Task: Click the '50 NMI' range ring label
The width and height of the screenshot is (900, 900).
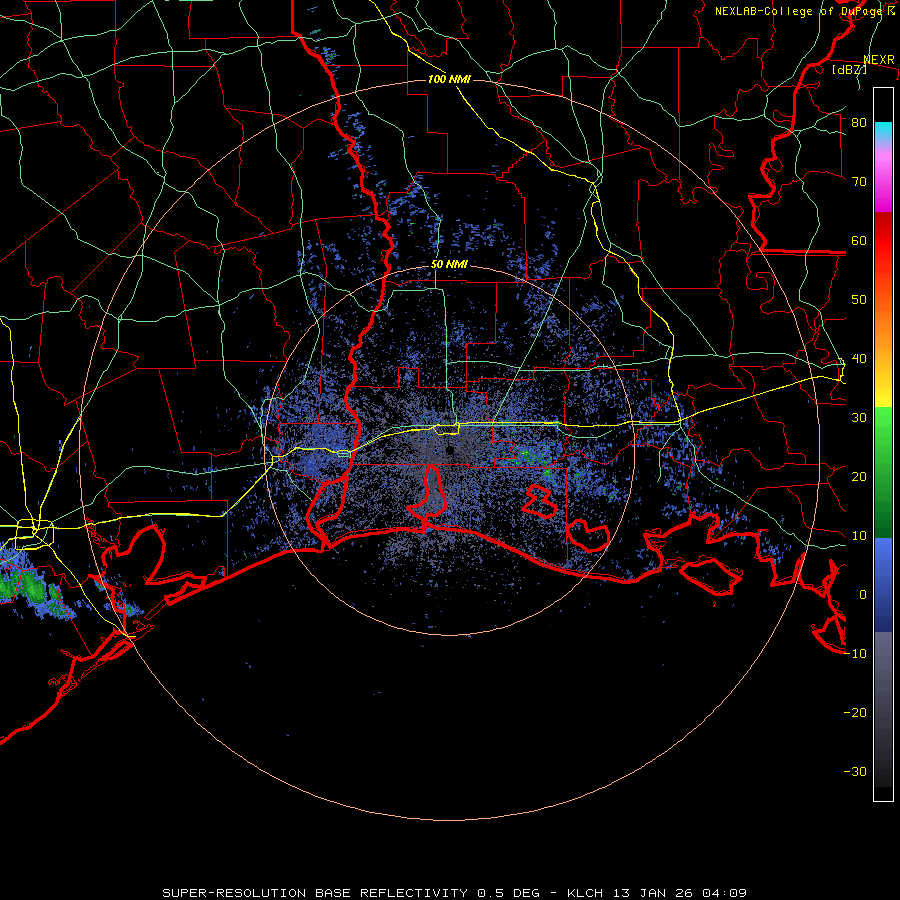Action: click(x=449, y=265)
